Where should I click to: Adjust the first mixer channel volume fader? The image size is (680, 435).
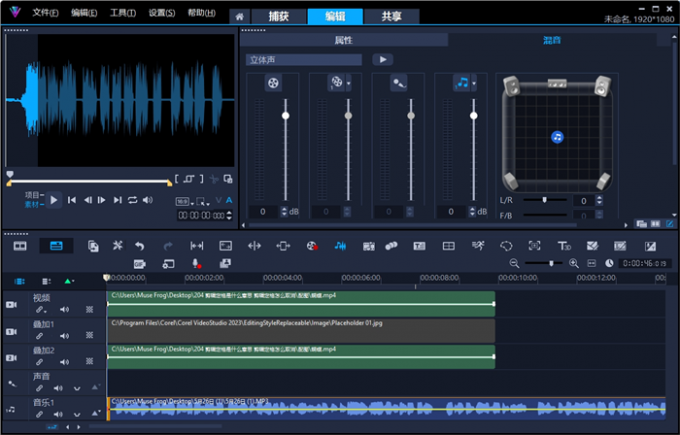pyautogui.click(x=285, y=115)
